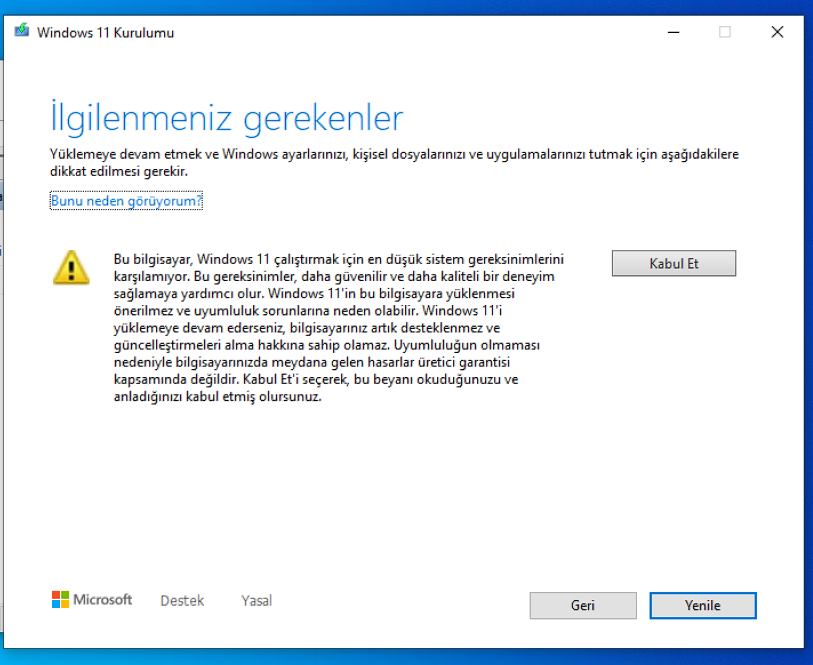Open the 'Bunu neden görüyorum?' link
The width and height of the screenshot is (813, 665).
pyautogui.click(x=126, y=201)
